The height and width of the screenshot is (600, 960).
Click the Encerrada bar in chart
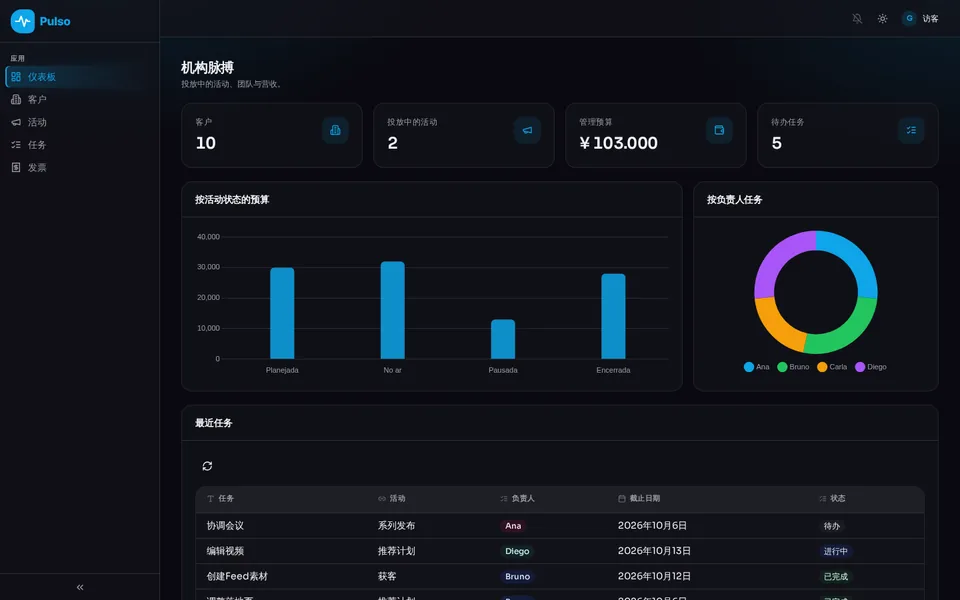[613, 316]
